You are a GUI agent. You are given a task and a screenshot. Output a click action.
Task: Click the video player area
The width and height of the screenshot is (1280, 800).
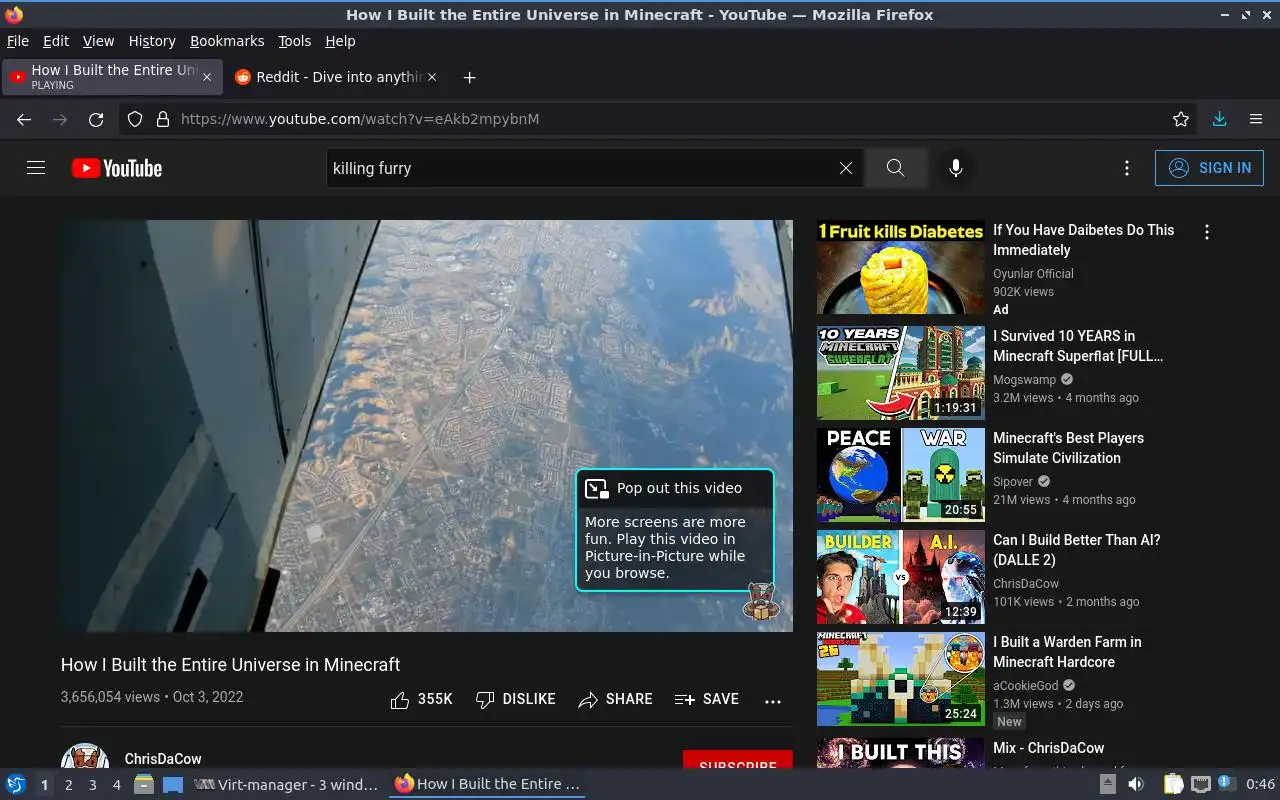pos(427,426)
